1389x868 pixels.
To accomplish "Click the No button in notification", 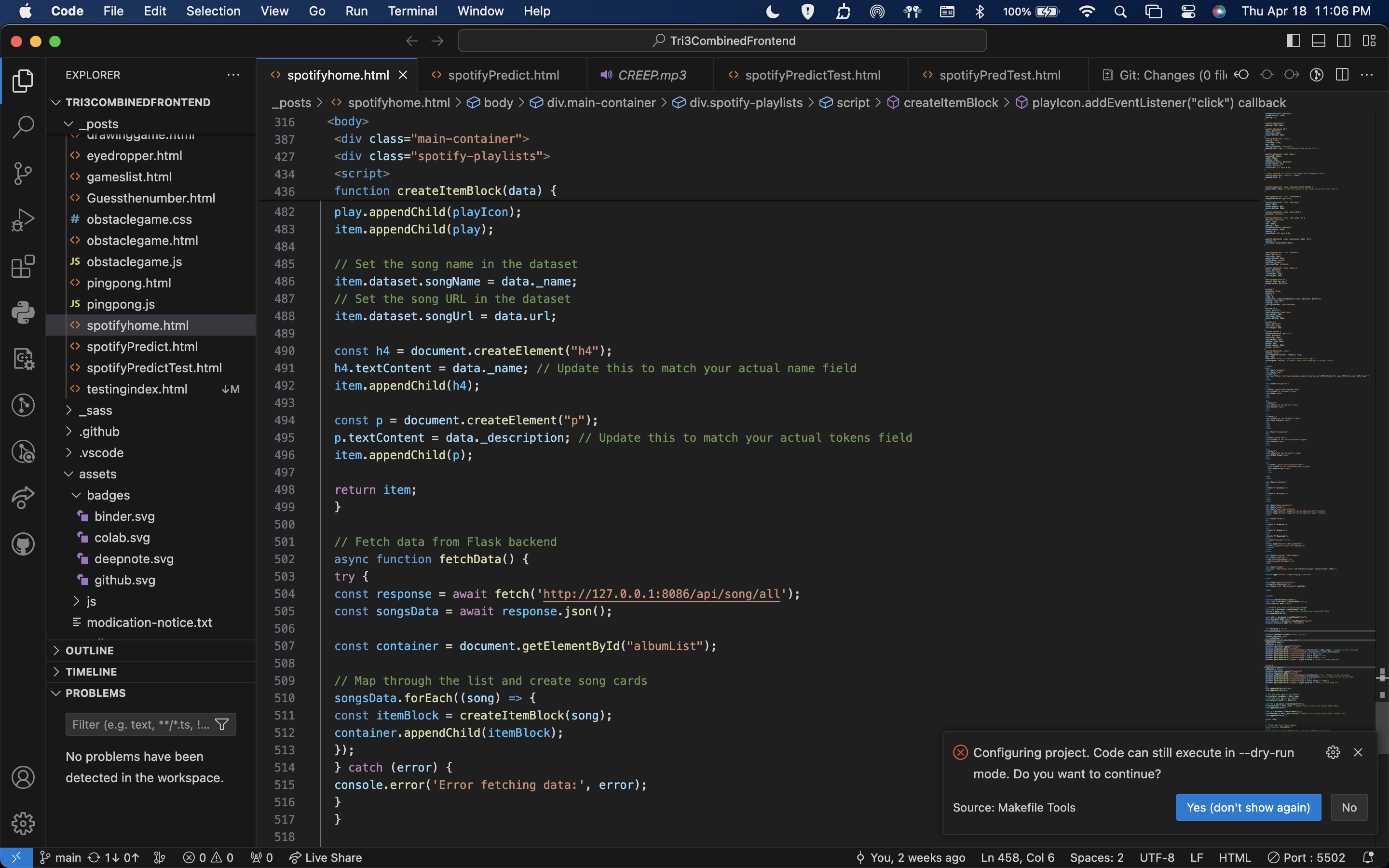I will 1349,807.
